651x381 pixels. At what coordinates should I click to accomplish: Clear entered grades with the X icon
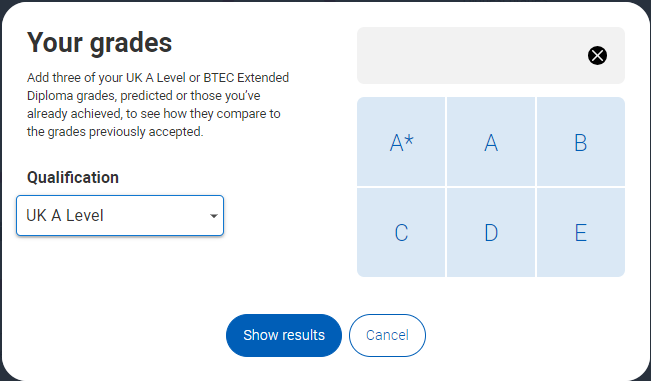(x=597, y=56)
